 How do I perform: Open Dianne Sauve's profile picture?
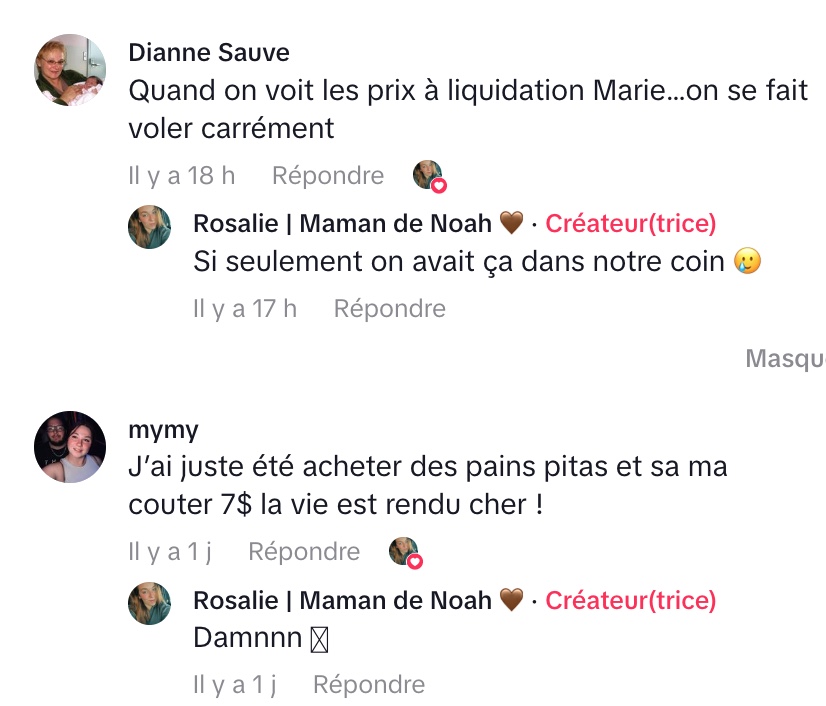(x=70, y=70)
